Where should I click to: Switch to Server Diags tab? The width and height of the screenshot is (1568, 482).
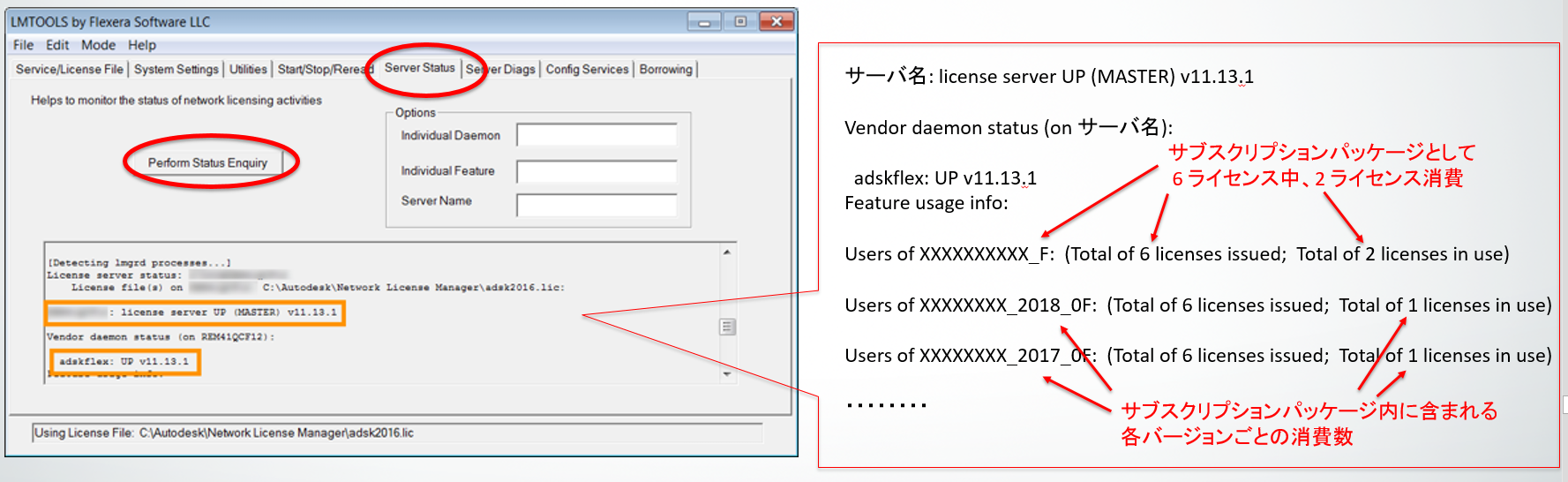click(x=500, y=69)
